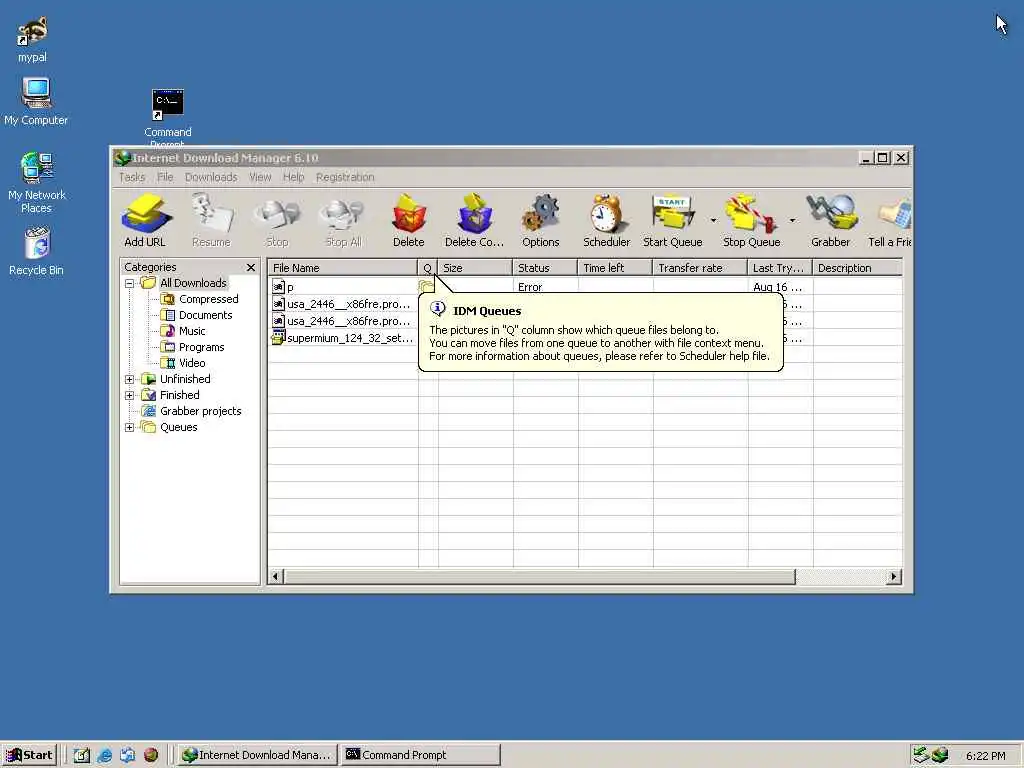Click the Start button
Screen dimensions: 1024x768
30,755
